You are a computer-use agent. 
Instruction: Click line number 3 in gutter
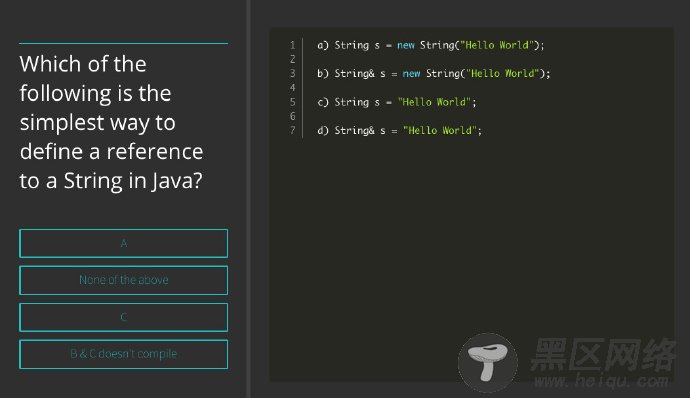293,74
